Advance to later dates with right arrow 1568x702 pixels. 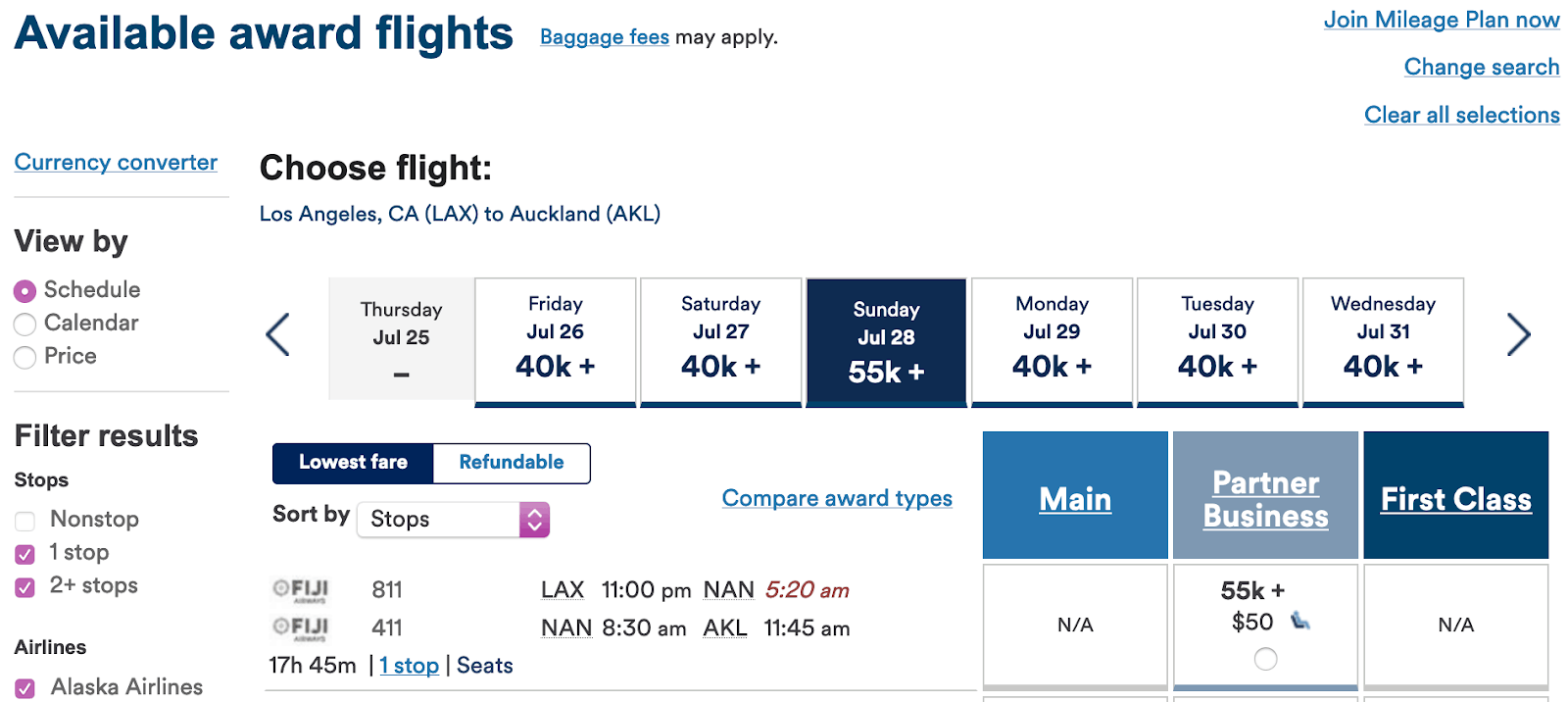(x=1518, y=335)
